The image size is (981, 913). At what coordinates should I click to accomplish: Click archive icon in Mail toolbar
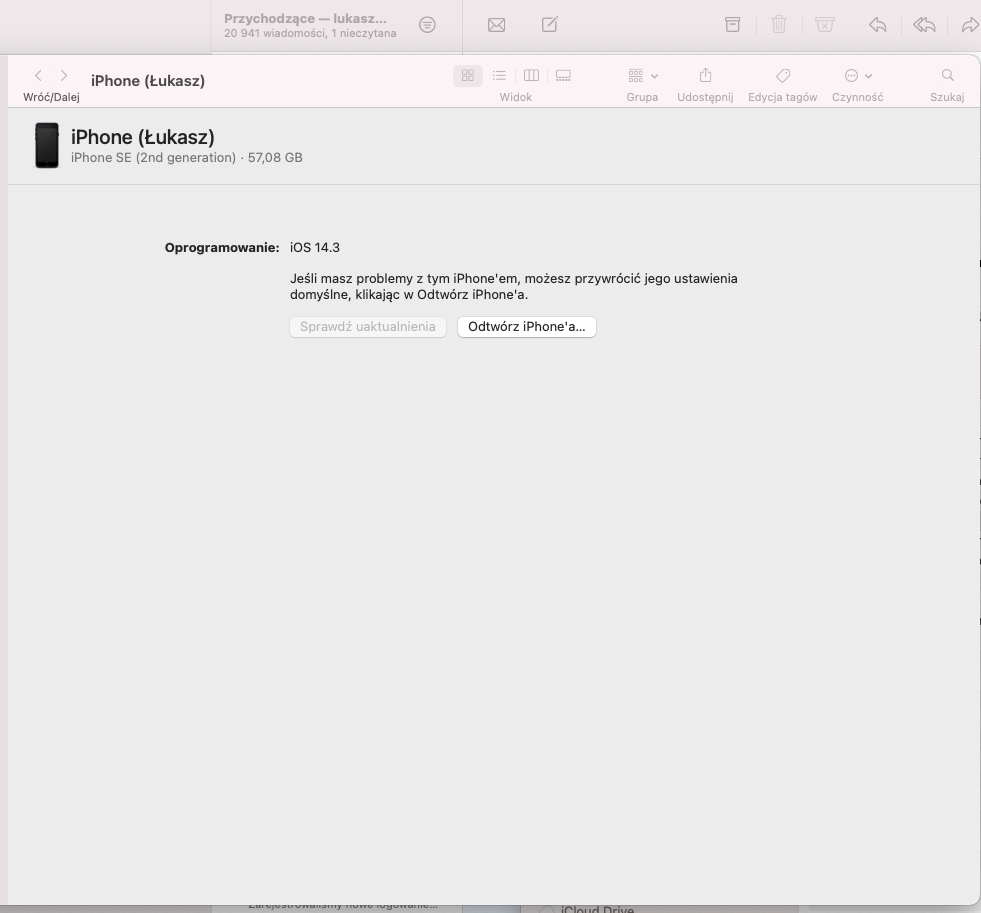tap(733, 25)
